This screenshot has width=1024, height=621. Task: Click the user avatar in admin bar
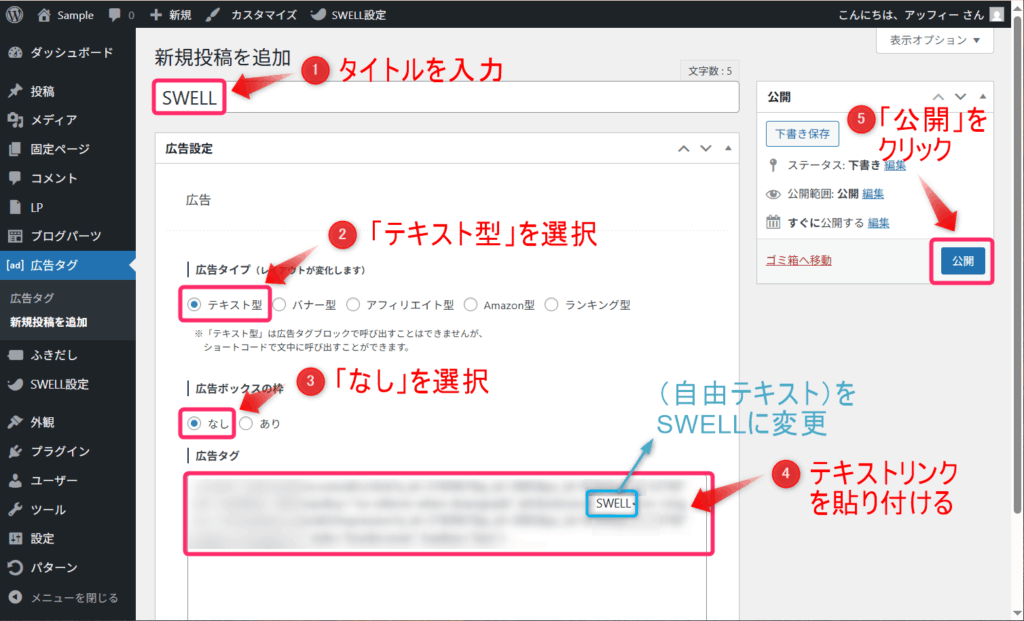(997, 14)
